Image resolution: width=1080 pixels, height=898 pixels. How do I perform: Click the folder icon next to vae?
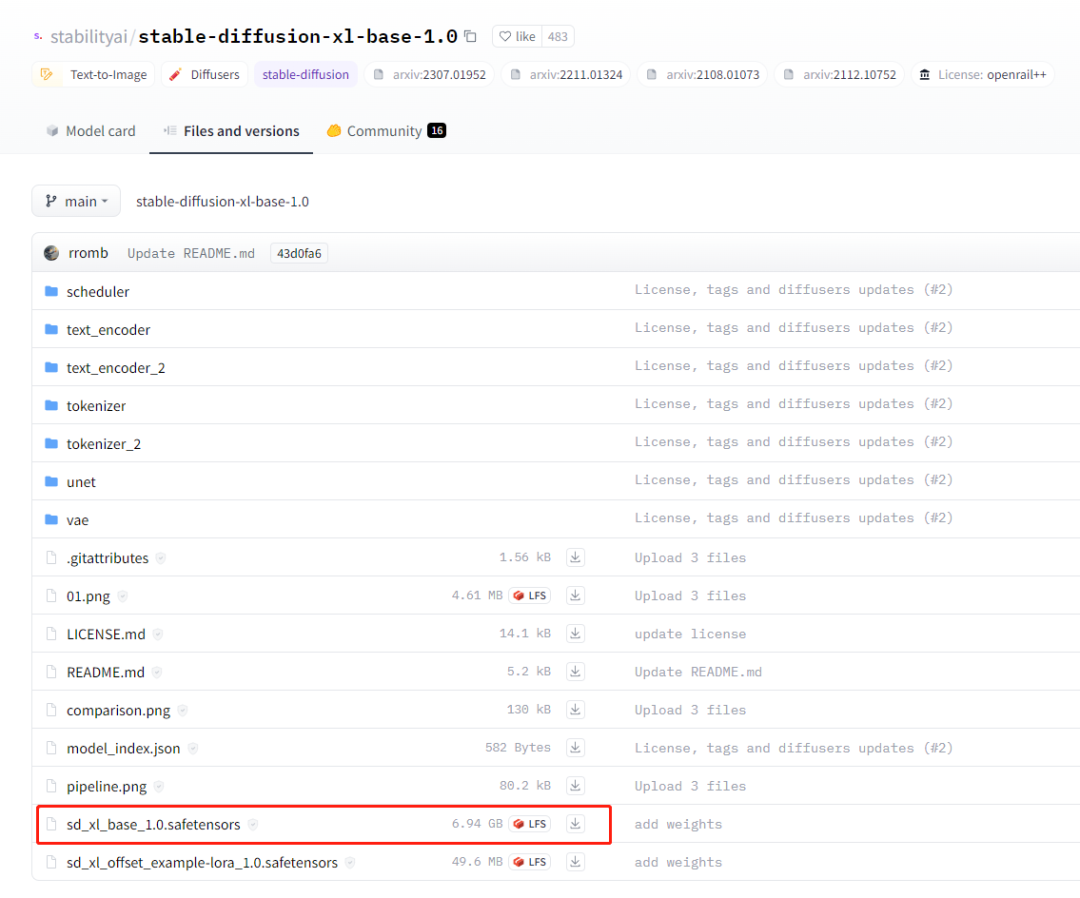point(51,519)
